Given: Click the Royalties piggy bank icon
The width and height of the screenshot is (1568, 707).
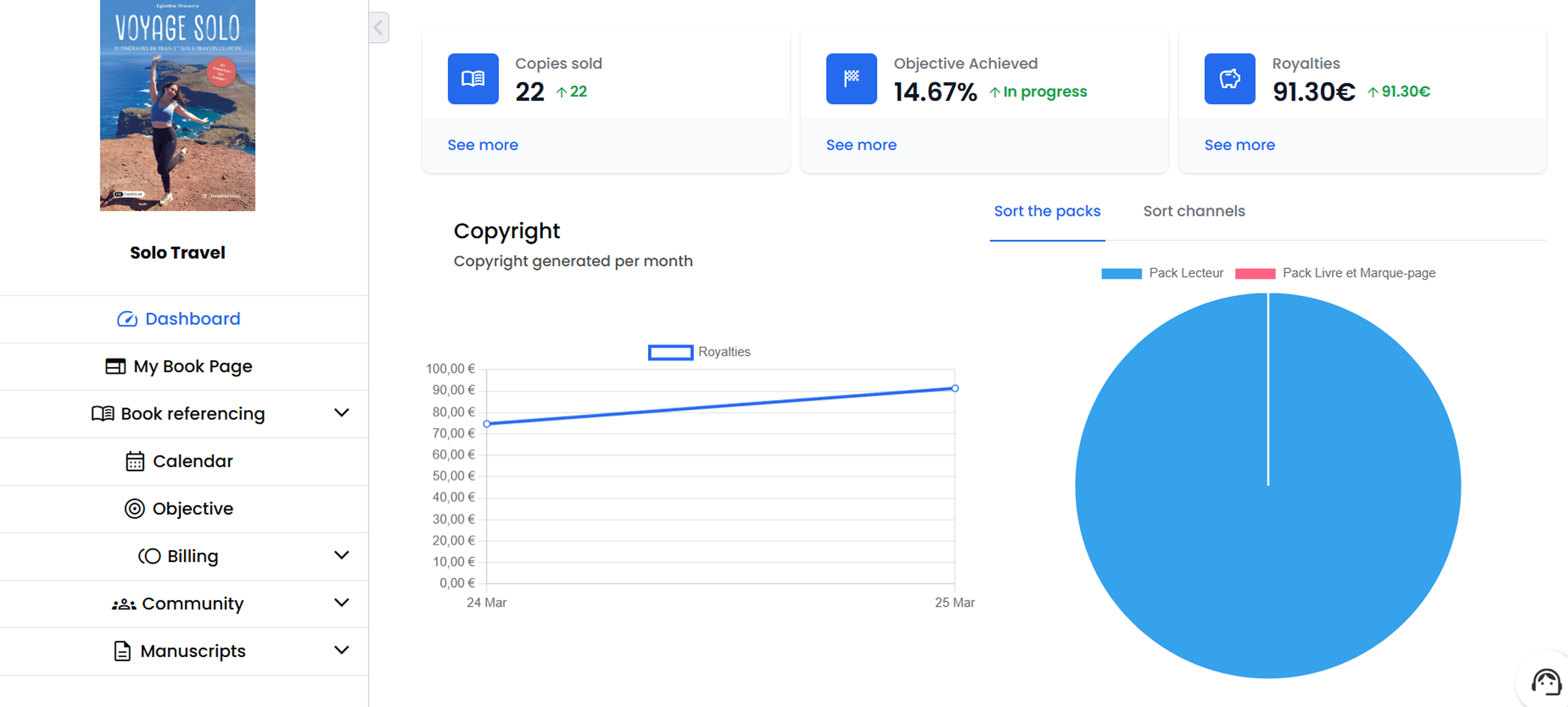Looking at the screenshot, I should 1229,79.
